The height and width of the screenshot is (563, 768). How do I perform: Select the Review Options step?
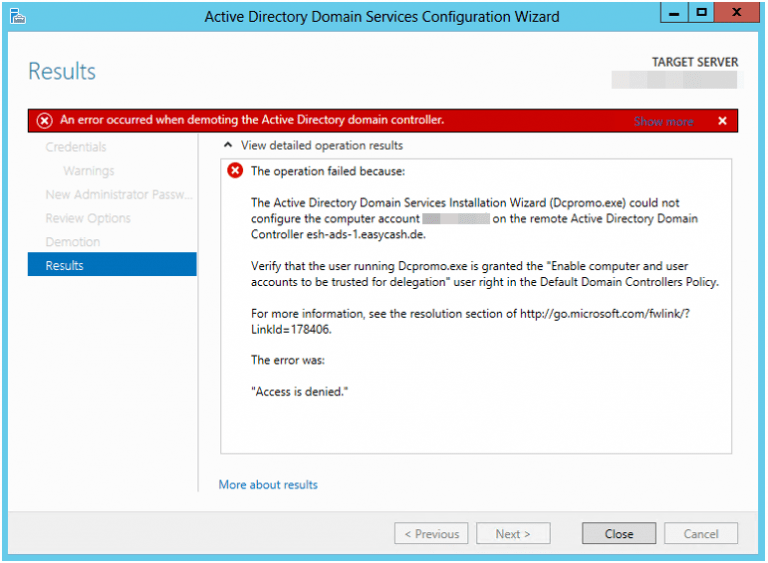[x=88, y=218]
